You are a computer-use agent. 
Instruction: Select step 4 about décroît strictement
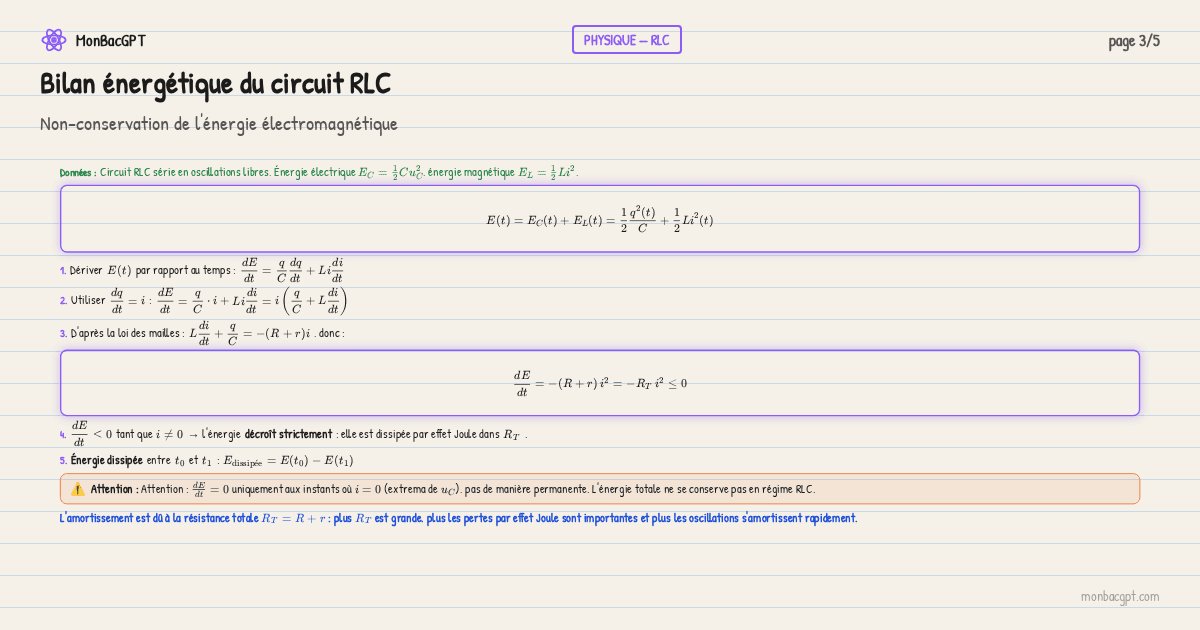[x=293, y=434]
